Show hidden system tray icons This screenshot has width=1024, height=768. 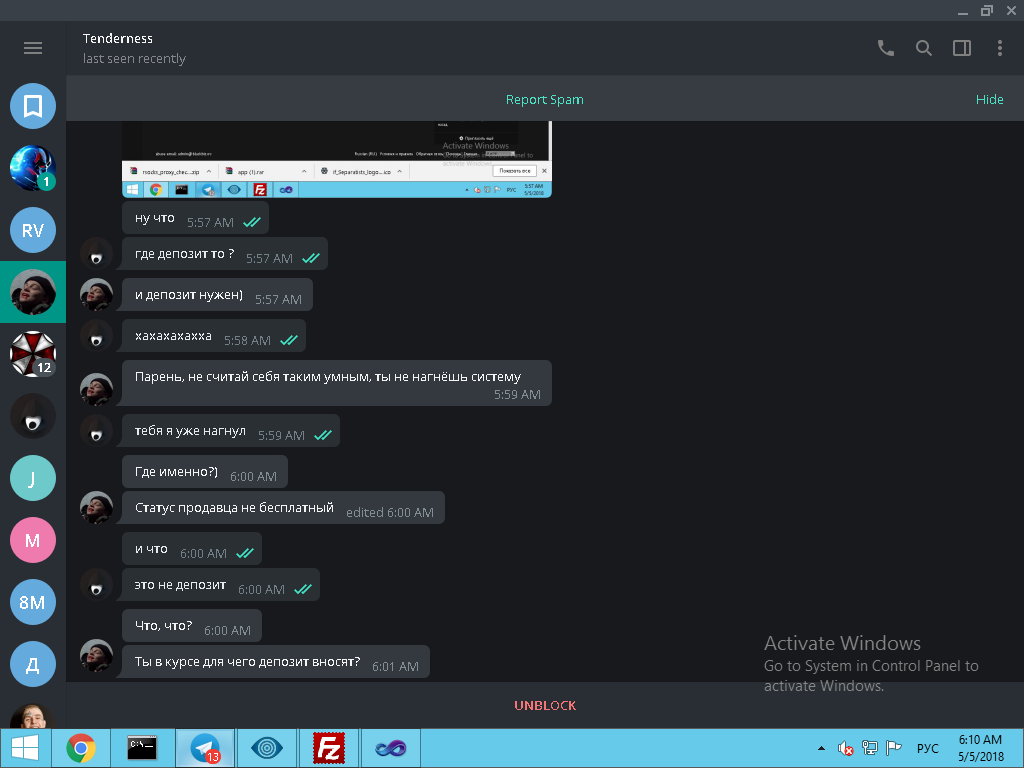(822, 748)
